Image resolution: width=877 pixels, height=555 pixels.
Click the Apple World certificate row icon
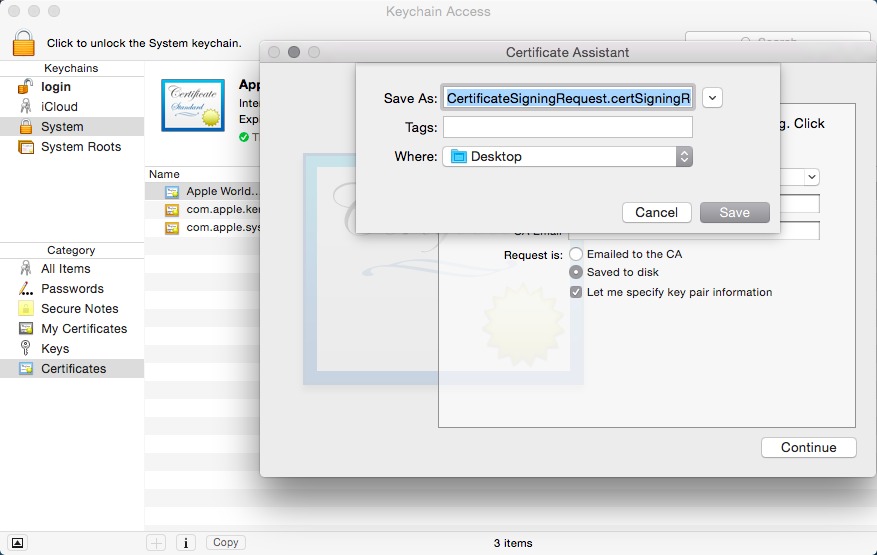coord(172,192)
